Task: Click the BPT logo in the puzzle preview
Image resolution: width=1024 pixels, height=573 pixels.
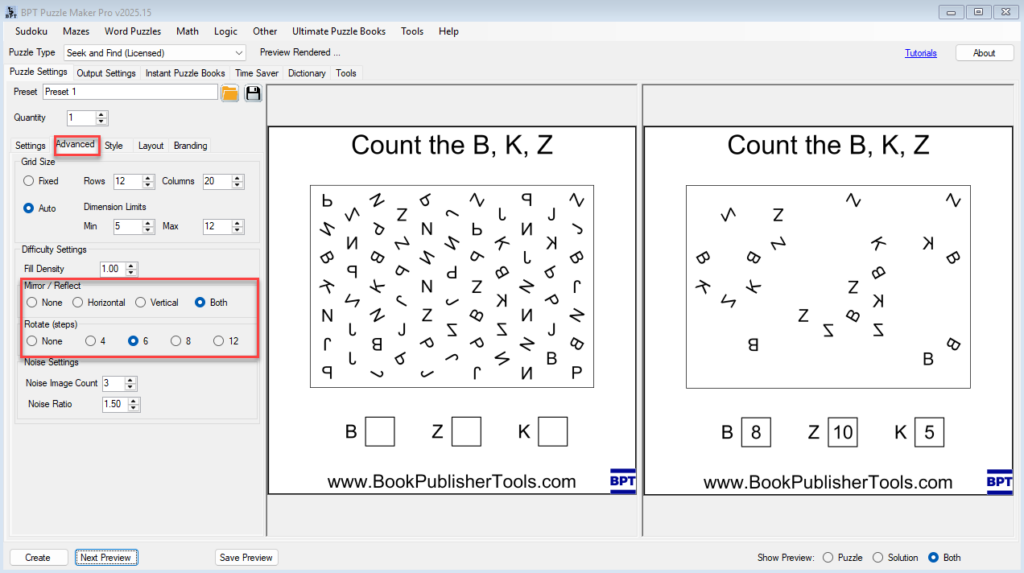Action: 622,481
